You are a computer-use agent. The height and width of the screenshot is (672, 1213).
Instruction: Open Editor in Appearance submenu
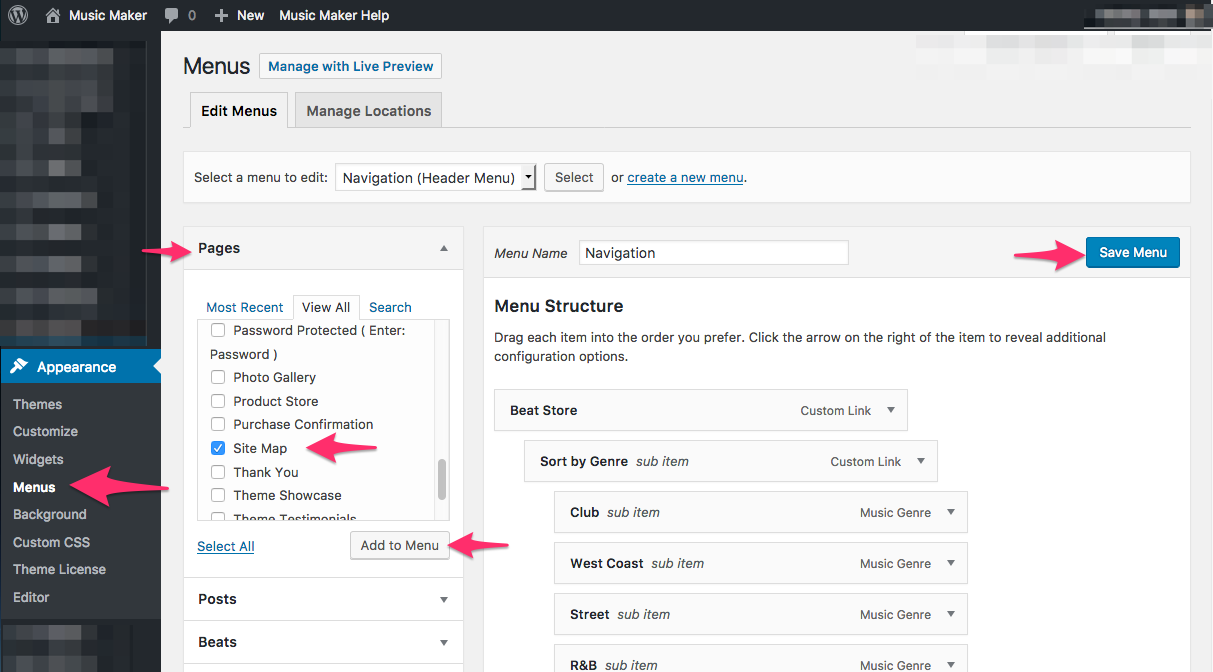tap(31, 597)
